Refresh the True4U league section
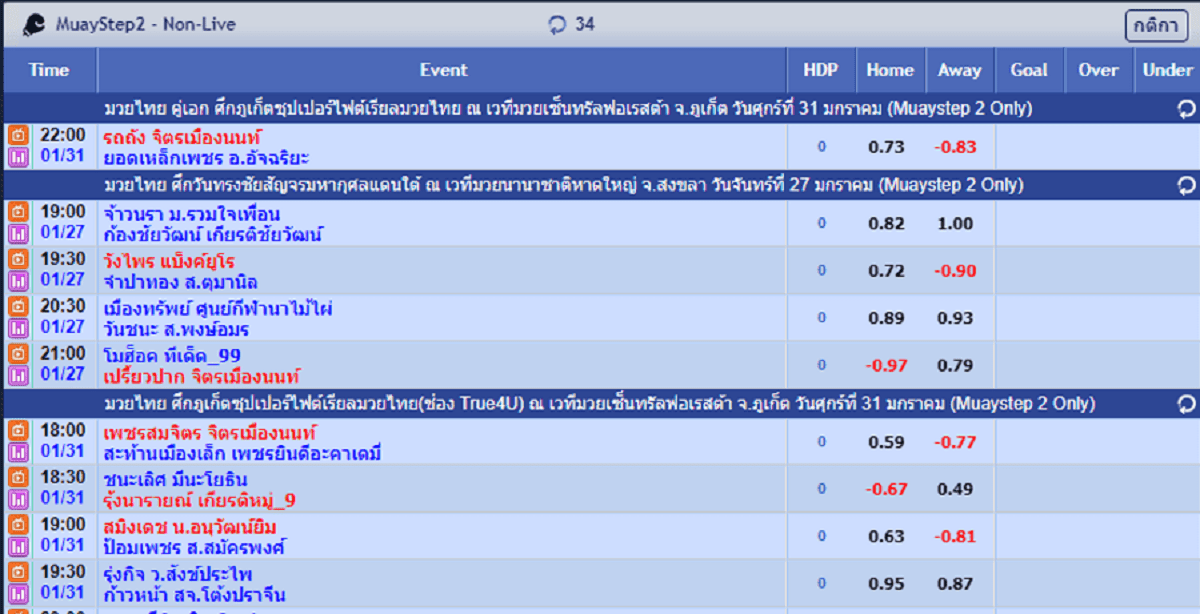 pyautogui.click(x=1186, y=404)
